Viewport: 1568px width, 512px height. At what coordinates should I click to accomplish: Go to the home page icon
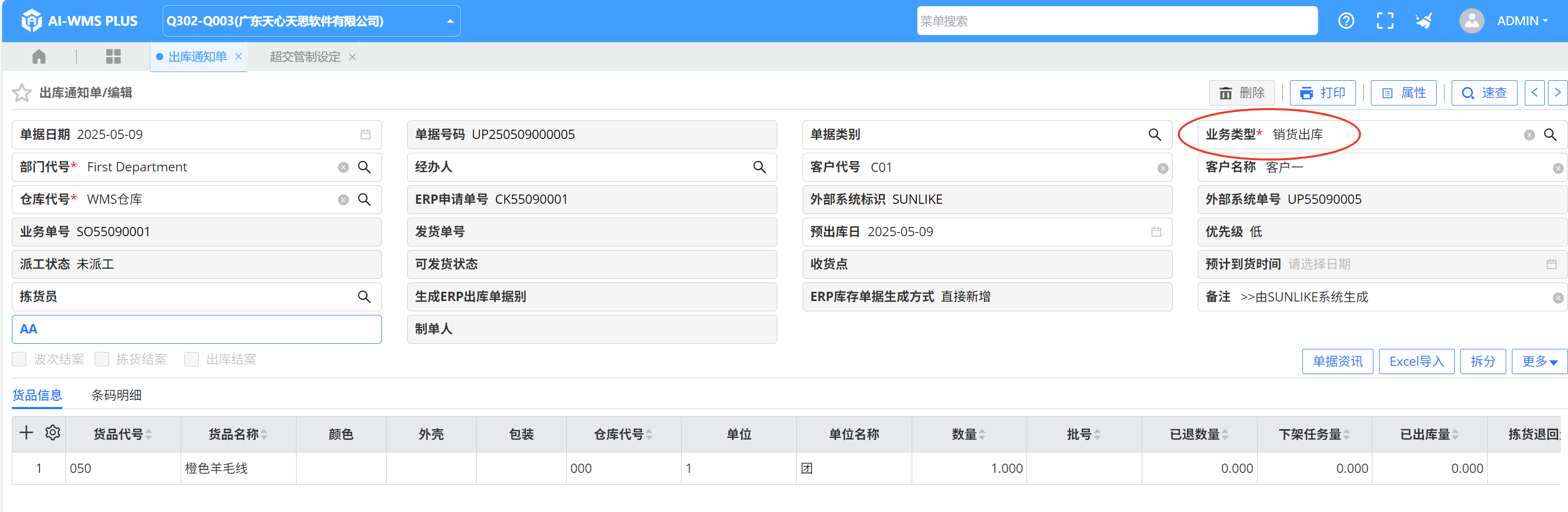(x=39, y=57)
